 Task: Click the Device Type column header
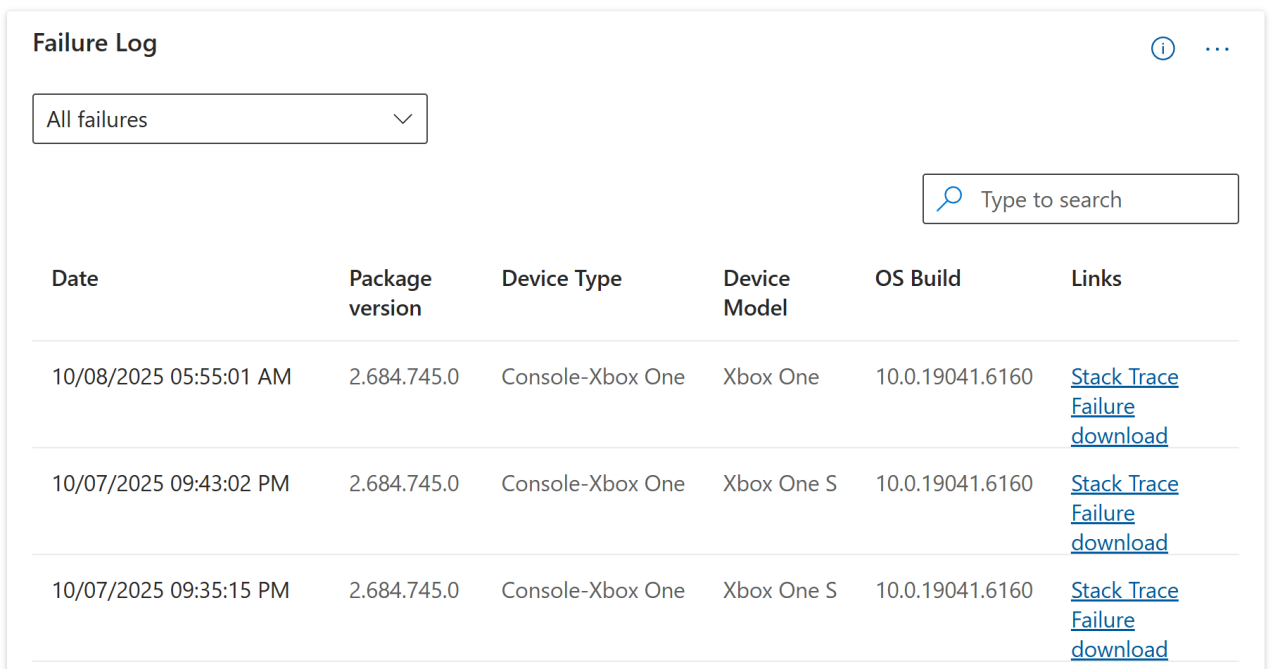[561, 278]
